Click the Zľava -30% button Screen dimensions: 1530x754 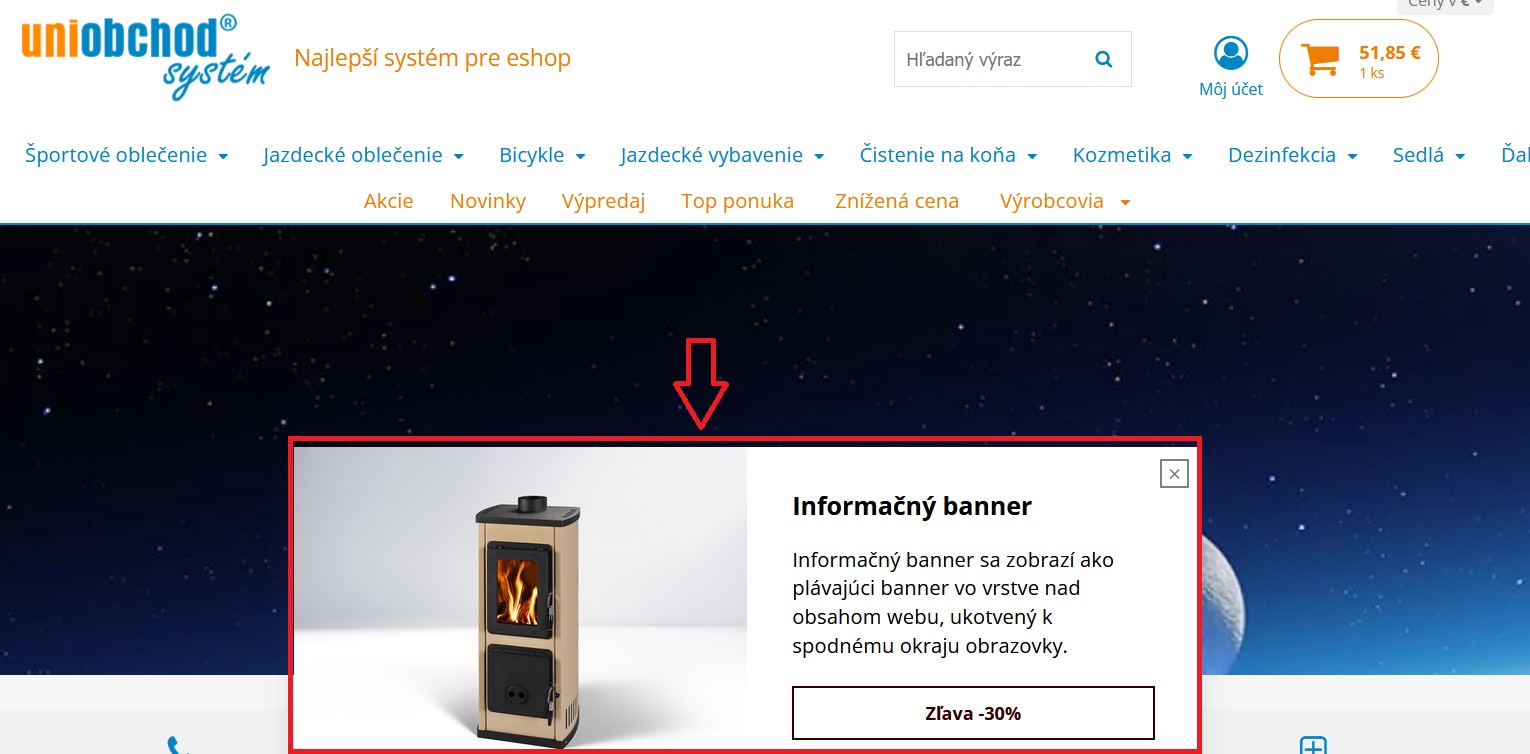click(x=973, y=713)
